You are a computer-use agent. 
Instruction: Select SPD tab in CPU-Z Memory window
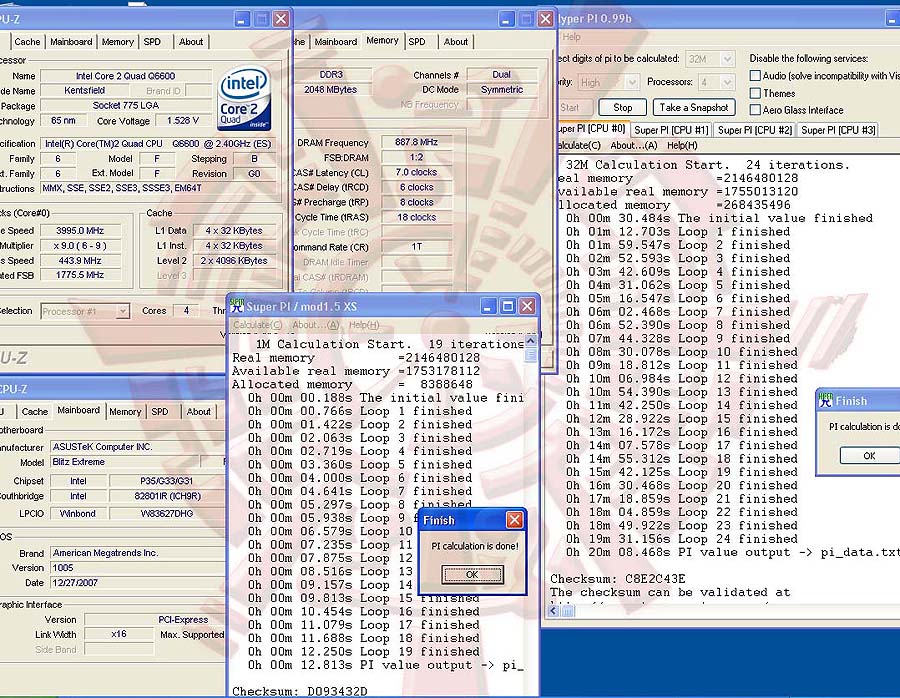pyautogui.click(x=417, y=42)
